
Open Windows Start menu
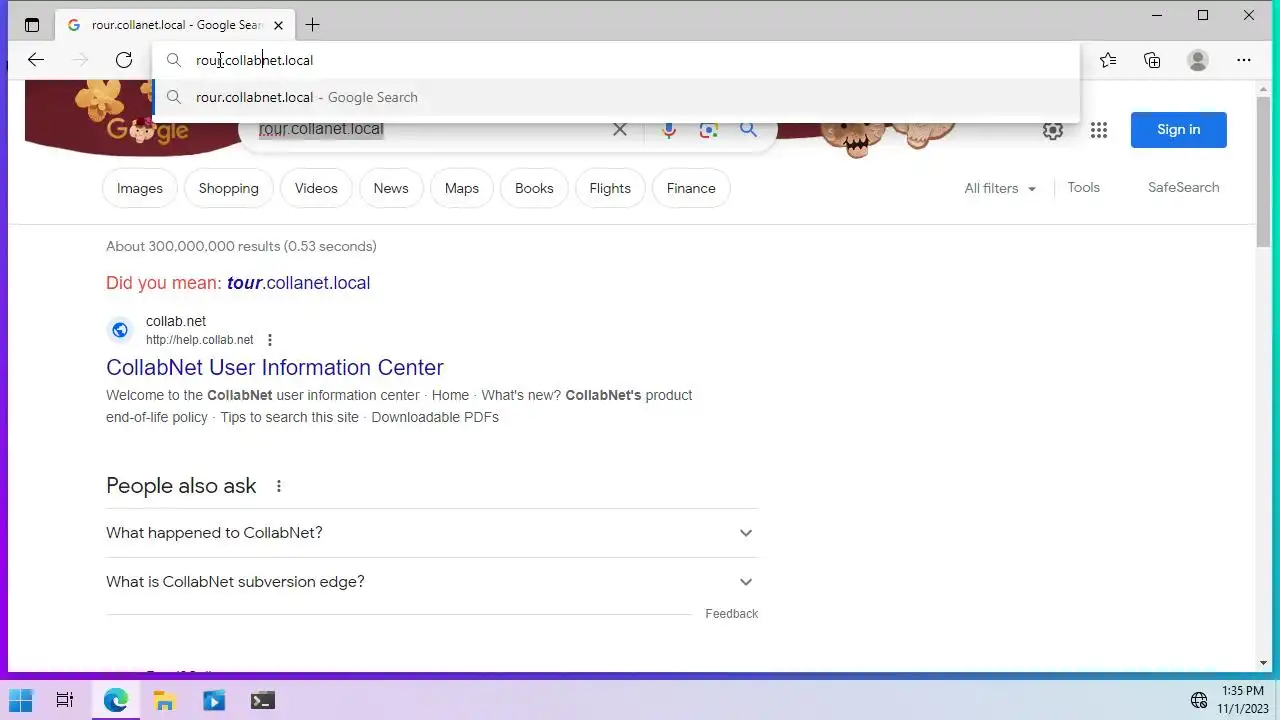click(20, 700)
